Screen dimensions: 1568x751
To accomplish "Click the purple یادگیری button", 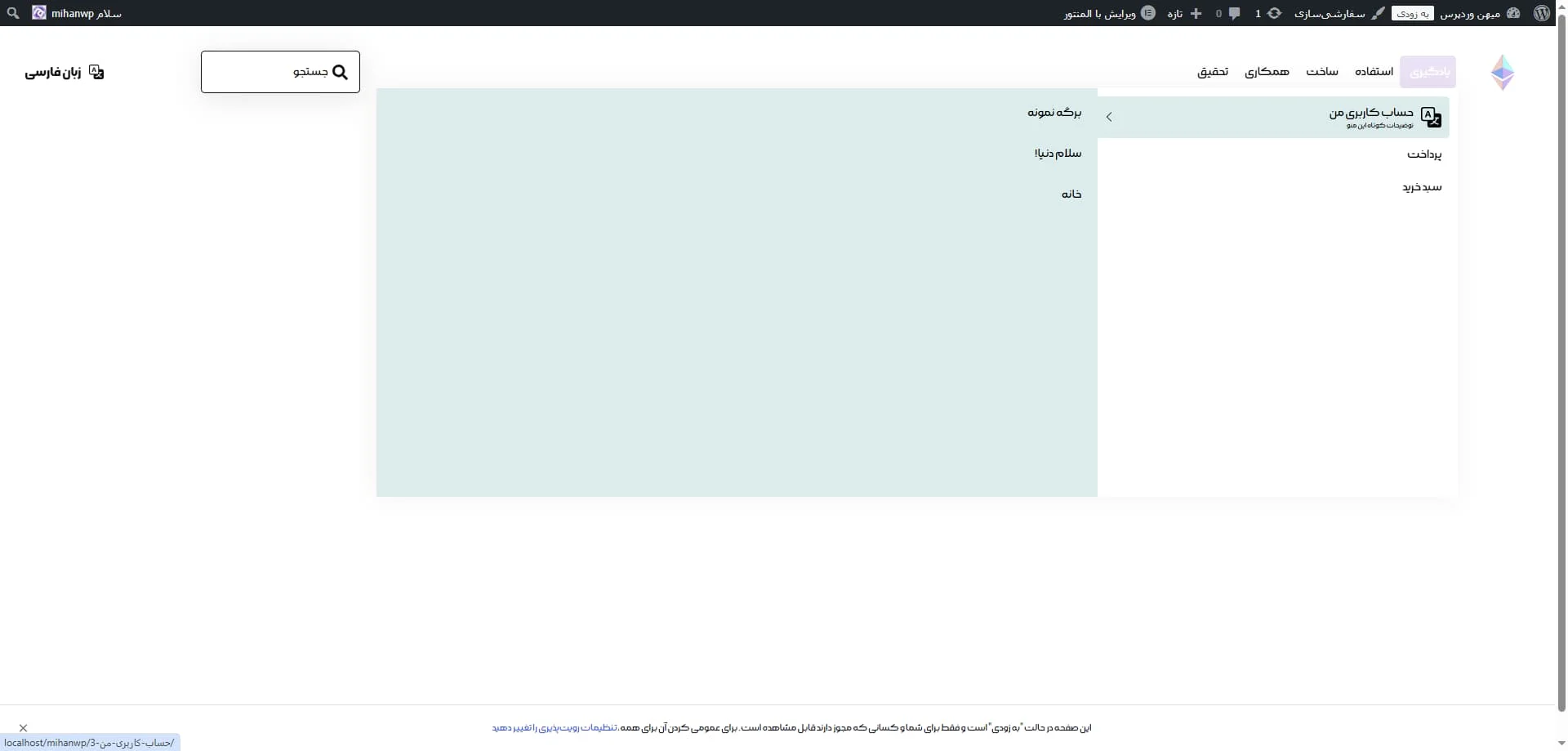I will 1428,71.
